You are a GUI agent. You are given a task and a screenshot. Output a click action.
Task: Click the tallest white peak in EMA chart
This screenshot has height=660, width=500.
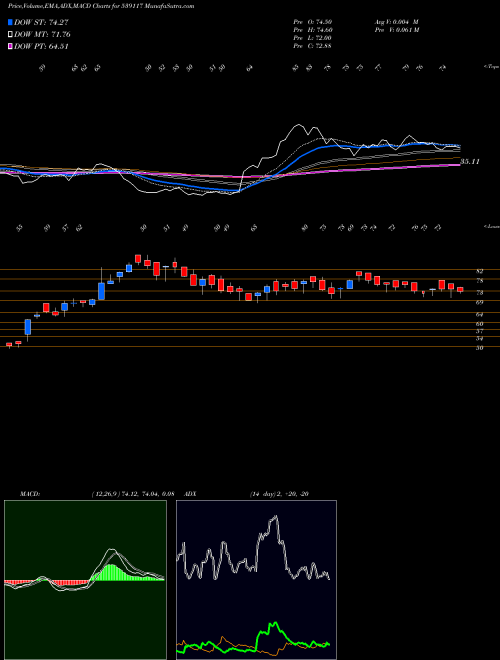point(299,125)
